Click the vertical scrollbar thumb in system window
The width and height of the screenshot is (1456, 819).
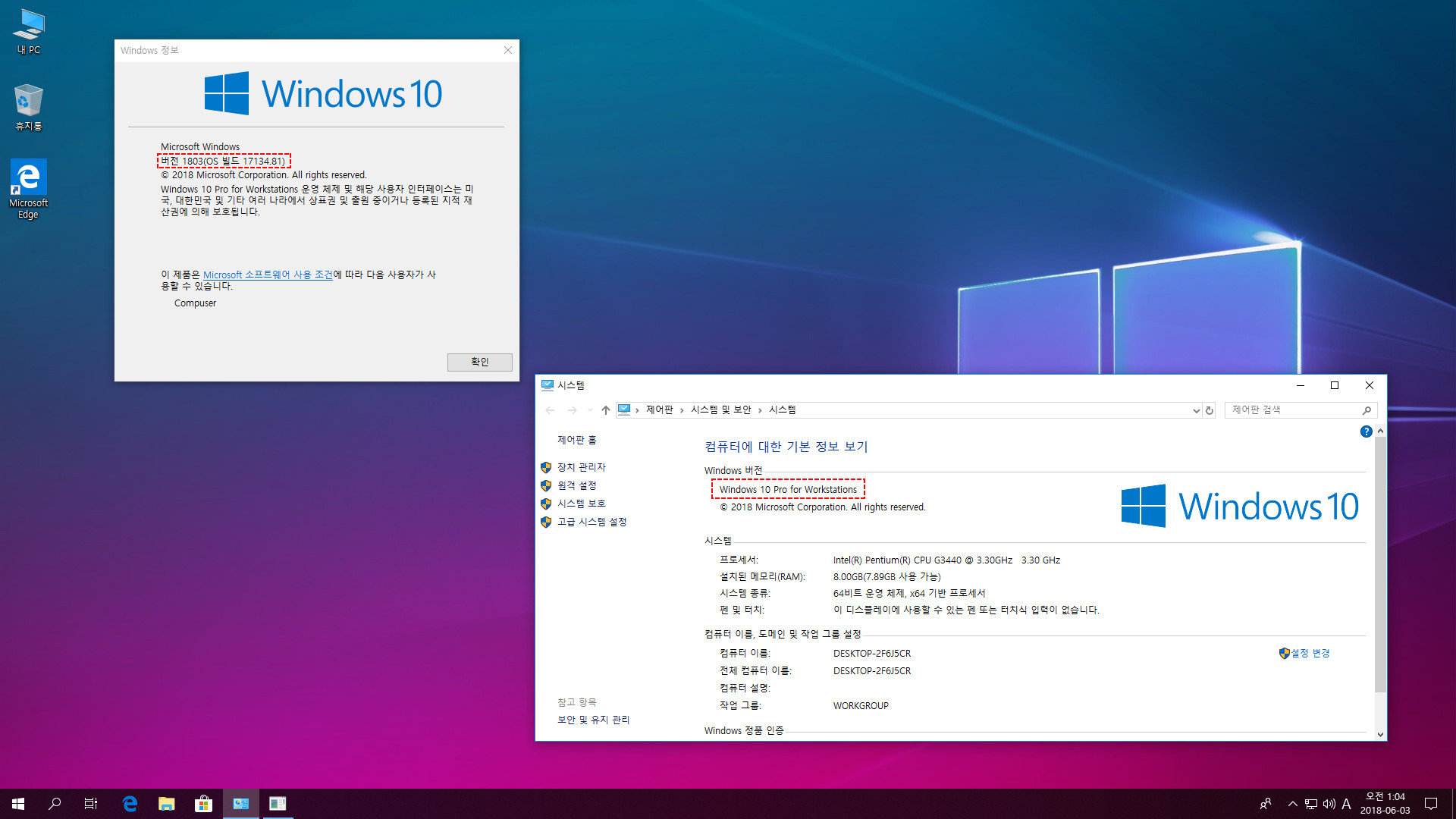[1380, 565]
